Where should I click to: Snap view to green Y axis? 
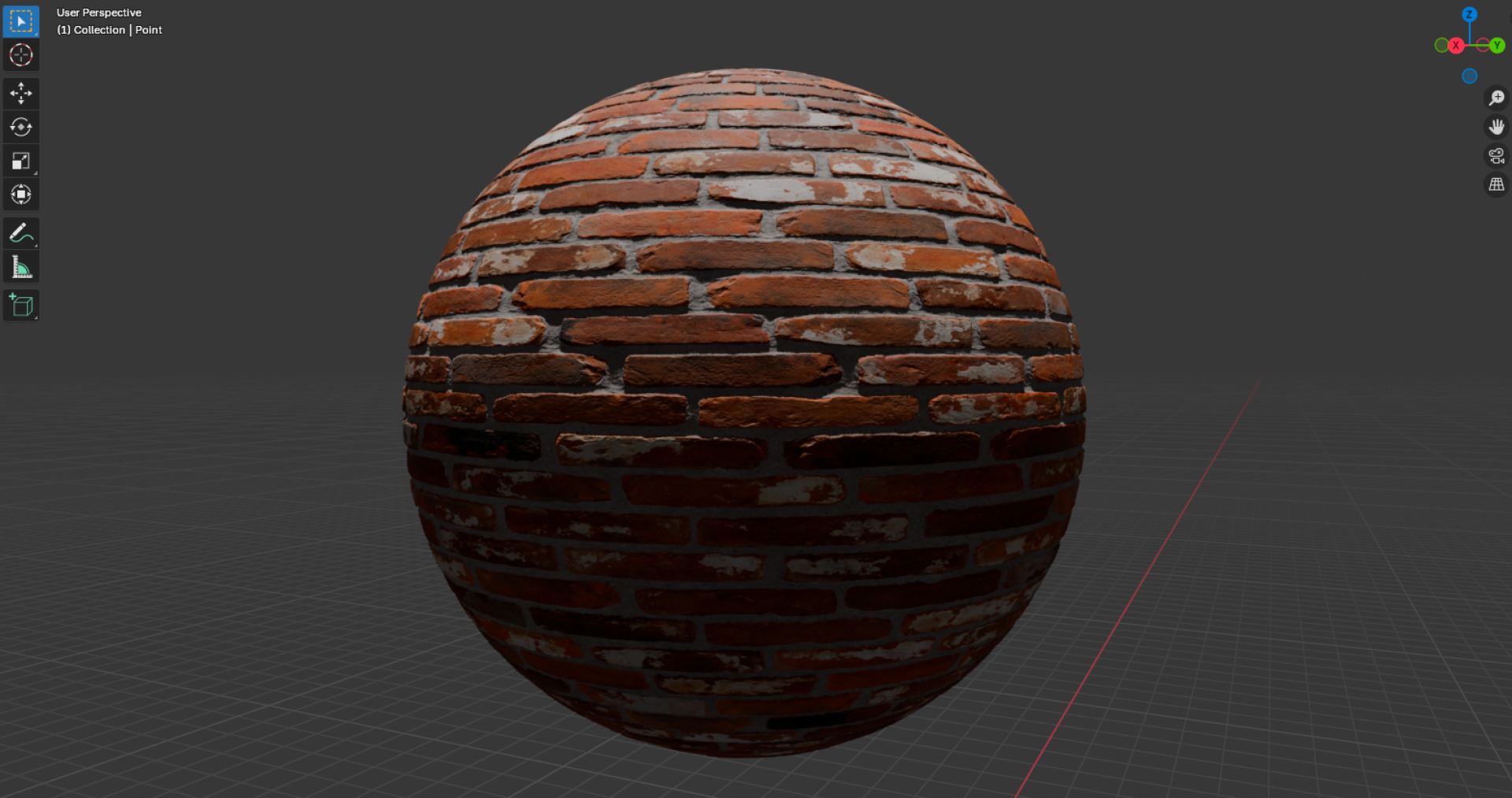point(1496,46)
